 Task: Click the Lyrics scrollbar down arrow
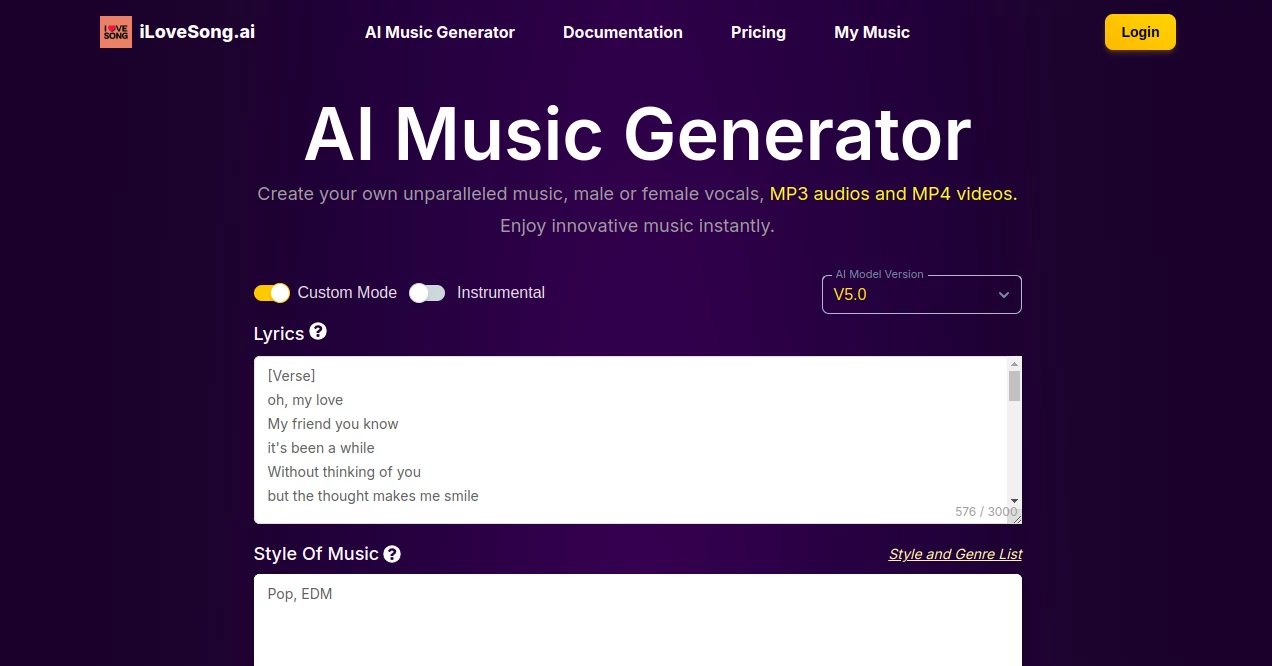pyautogui.click(x=1014, y=502)
